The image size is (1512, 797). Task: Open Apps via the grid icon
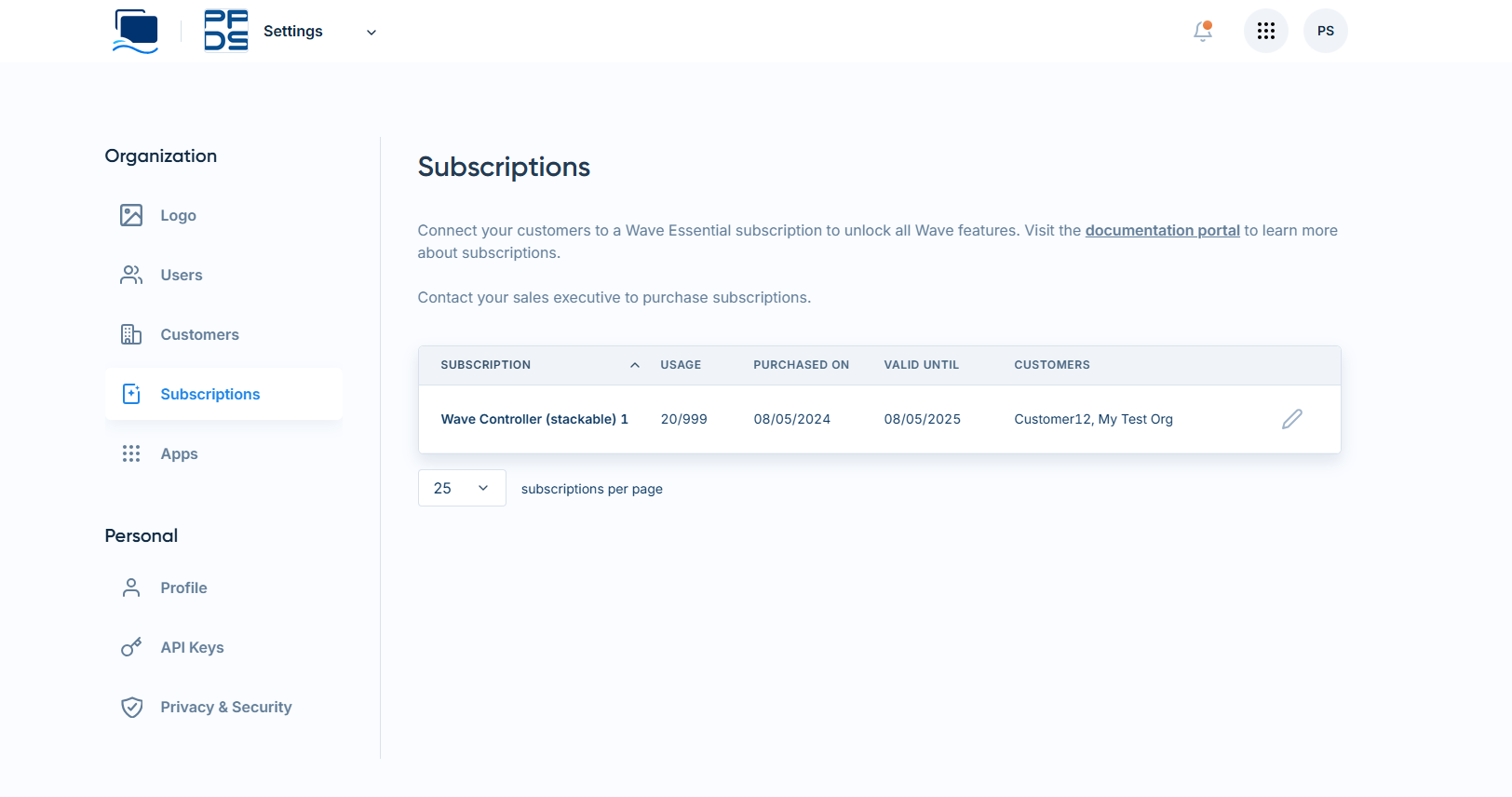[x=131, y=453]
